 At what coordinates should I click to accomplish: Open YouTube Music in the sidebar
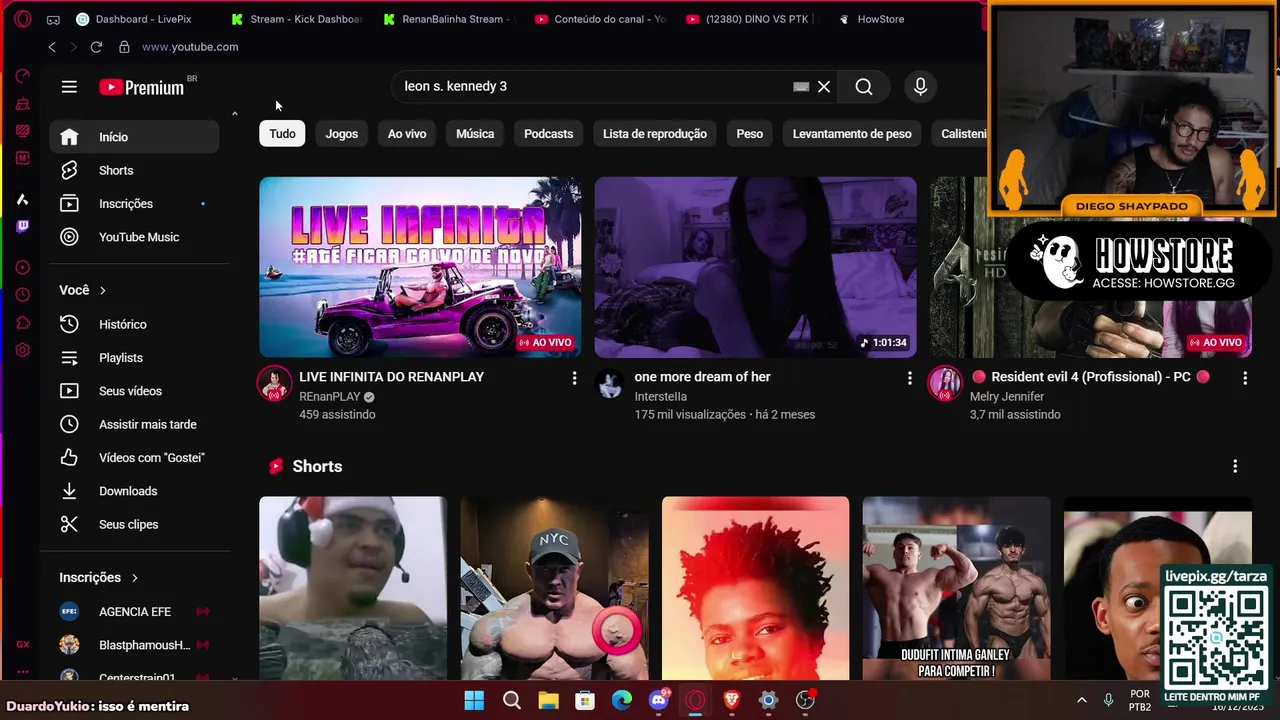click(x=134, y=237)
